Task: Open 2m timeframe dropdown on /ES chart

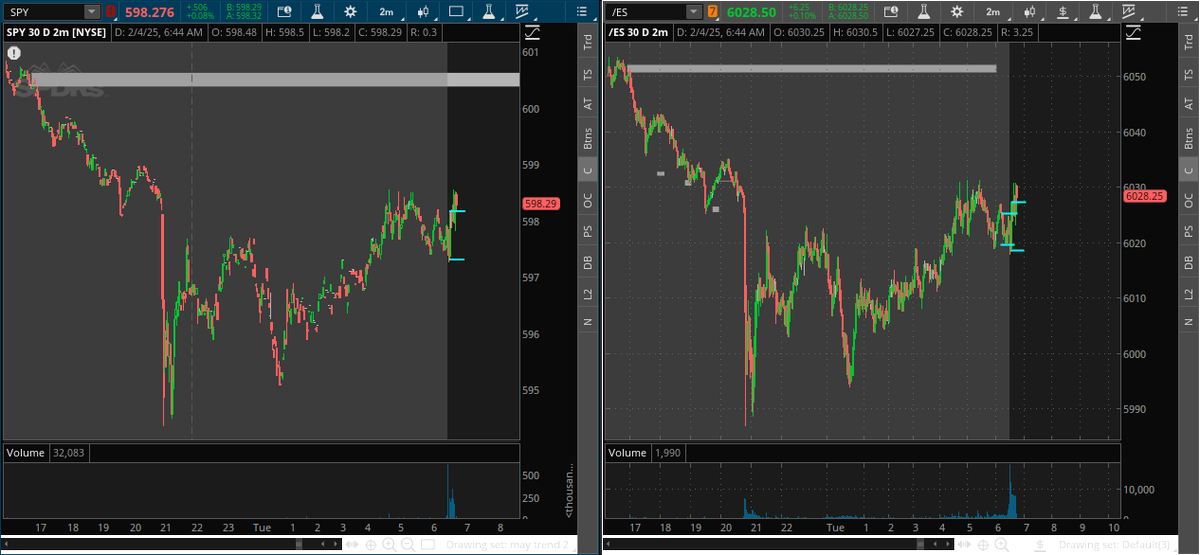Action: pyautogui.click(x=994, y=12)
